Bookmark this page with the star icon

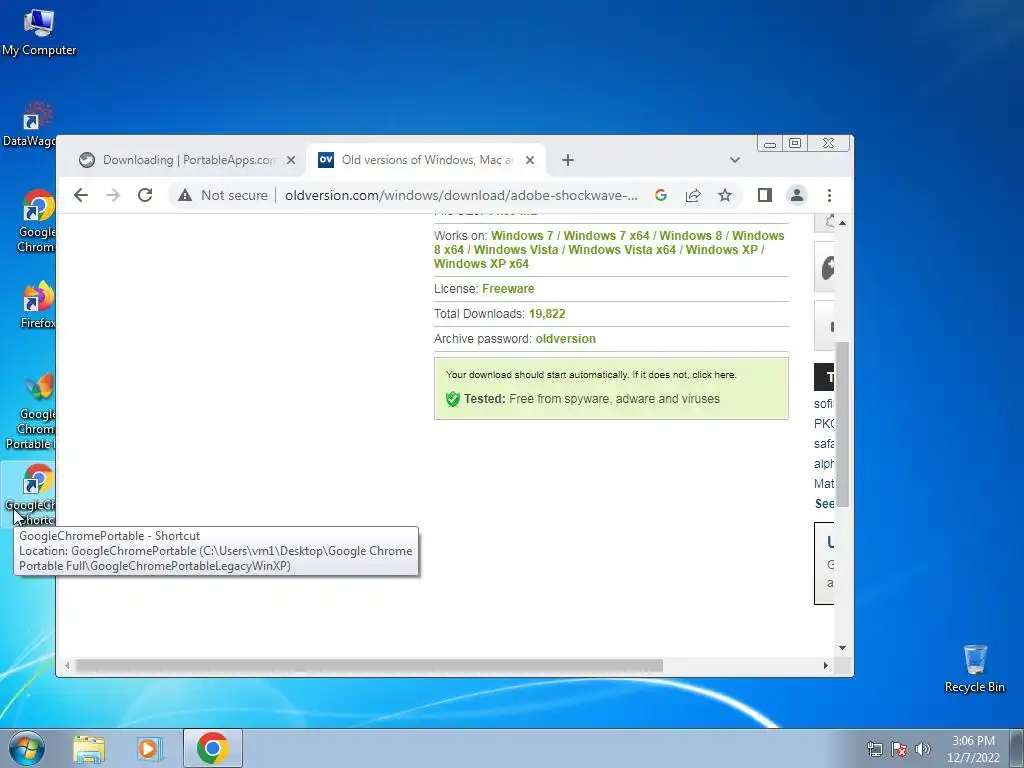pos(725,195)
